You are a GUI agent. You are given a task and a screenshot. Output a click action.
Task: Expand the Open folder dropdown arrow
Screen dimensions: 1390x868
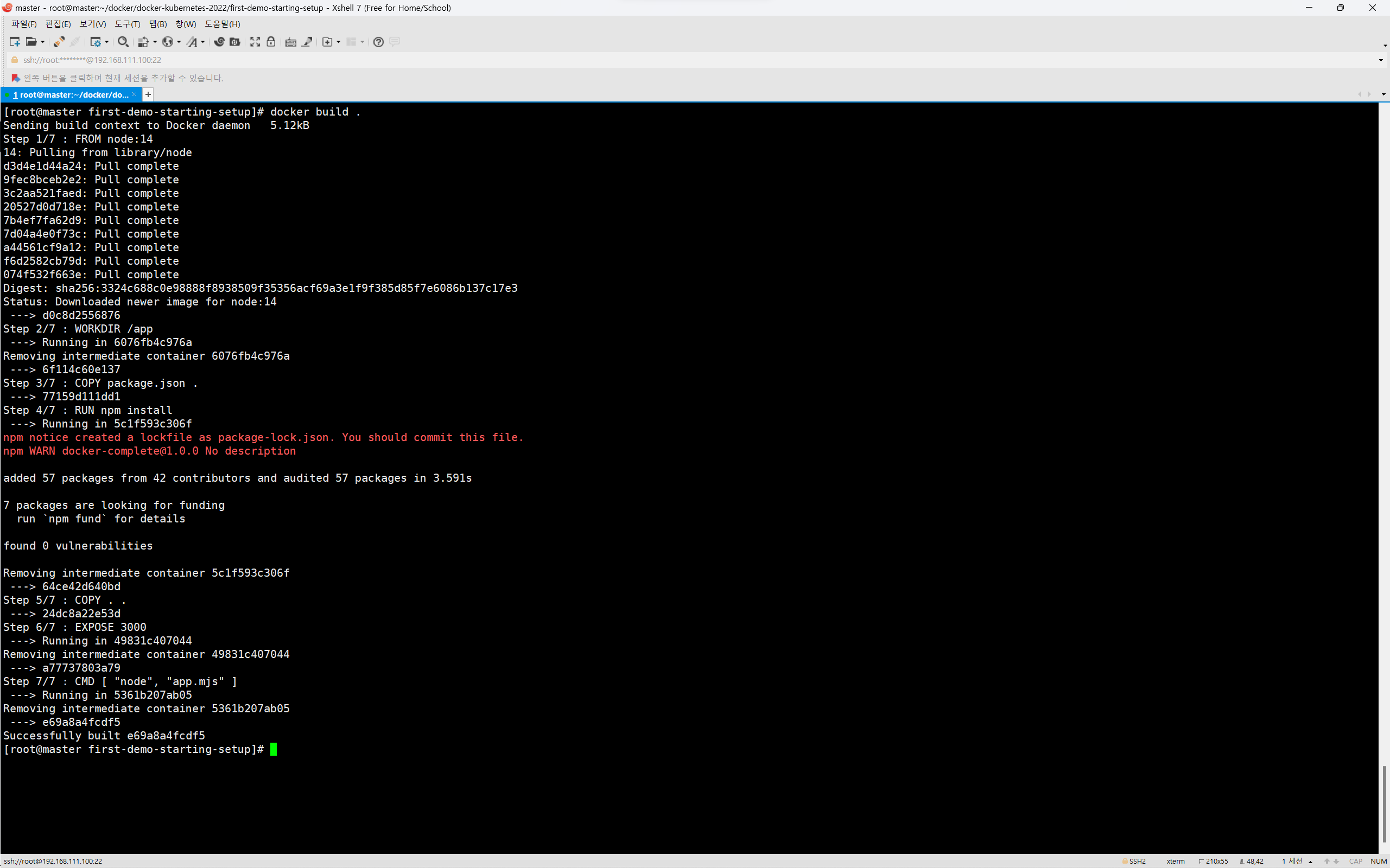pyautogui.click(x=42, y=42)
